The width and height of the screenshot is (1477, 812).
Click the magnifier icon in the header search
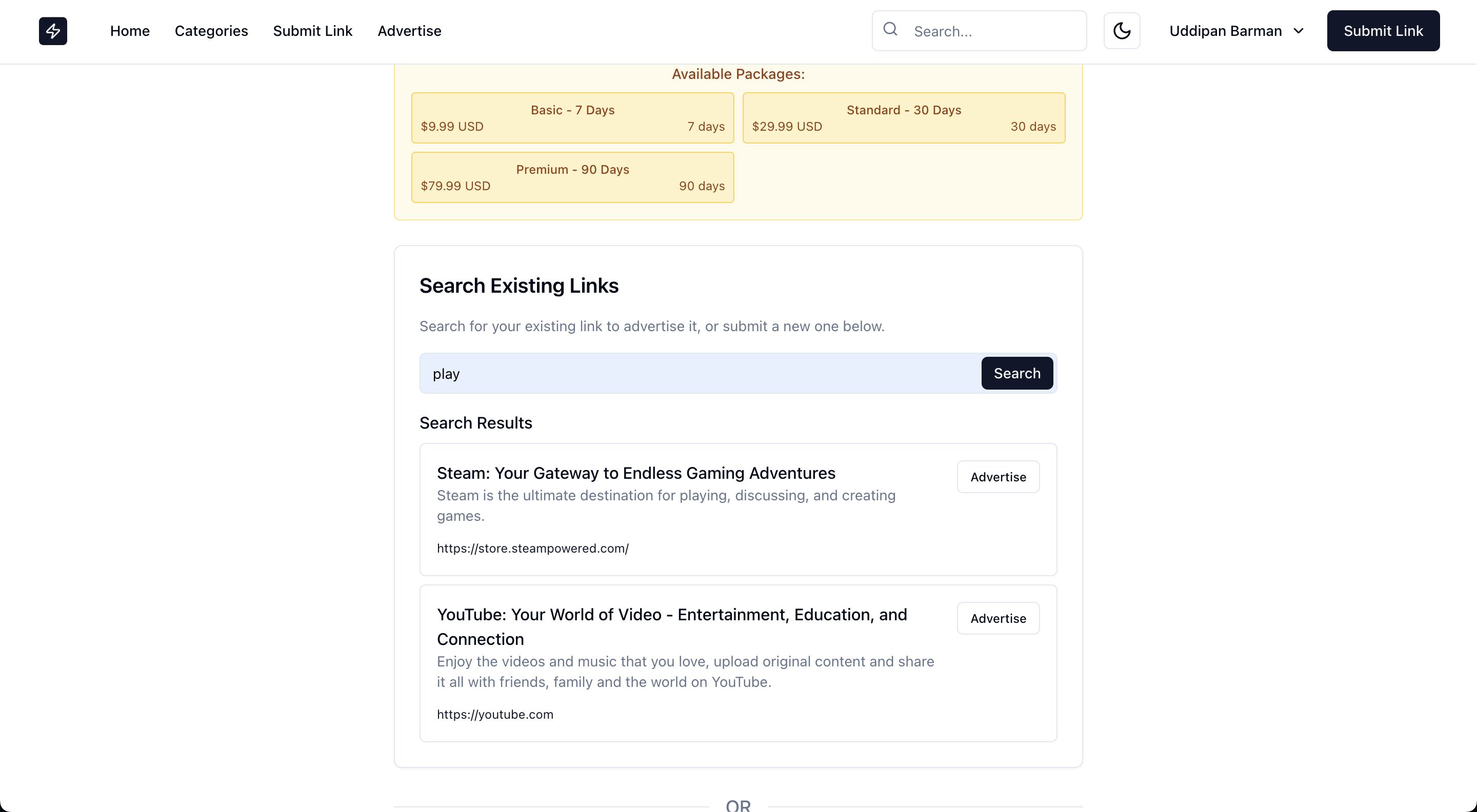coord(890,29)
